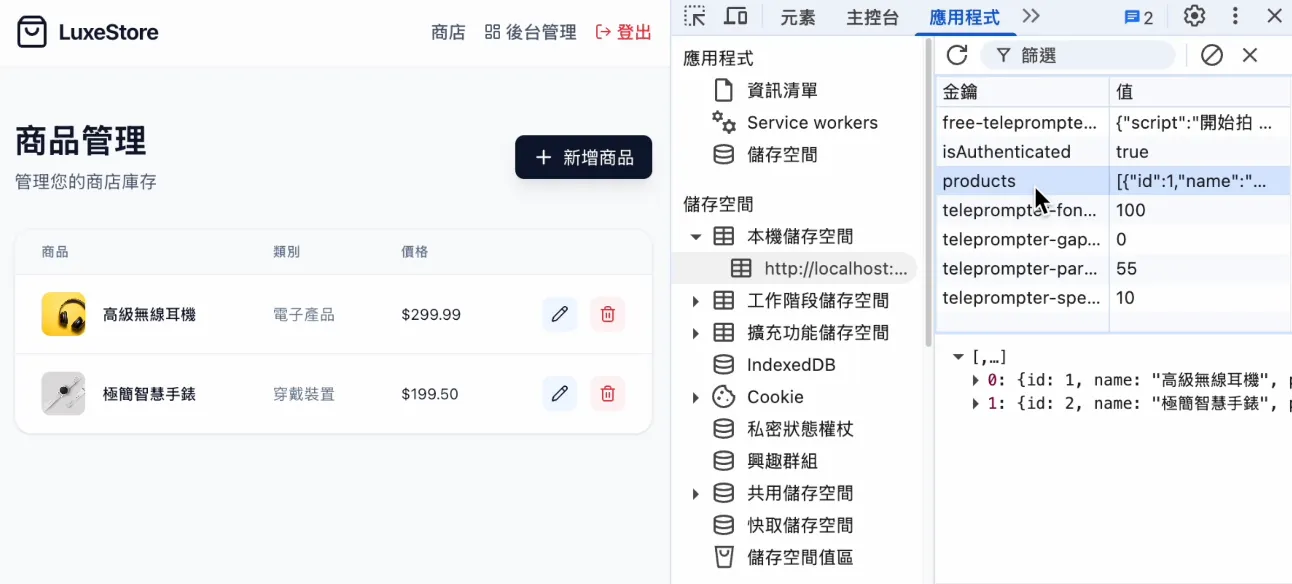The width and height of the screenshot is (1292, 584).
Task: Open the console messages badge showing 2
Action: 1139,17
